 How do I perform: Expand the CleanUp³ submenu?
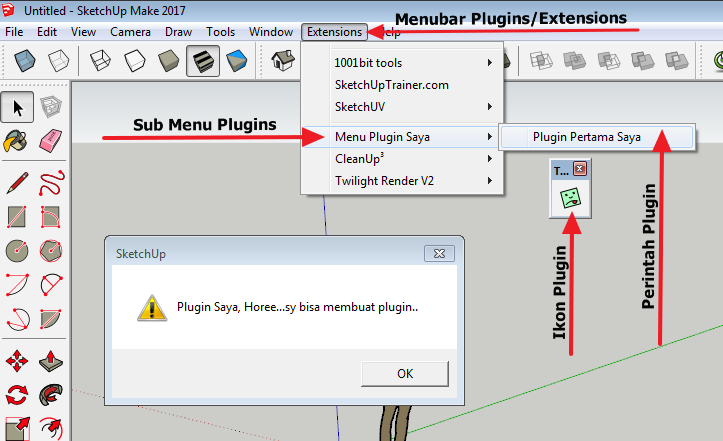(x=402, y=159)
